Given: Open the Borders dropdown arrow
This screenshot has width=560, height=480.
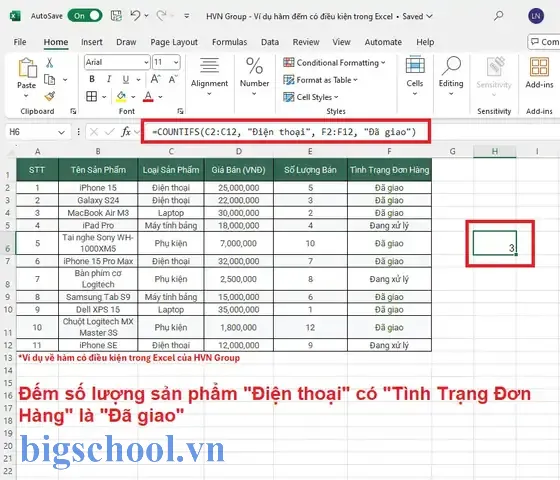Looking at the screenshot, I should coord(104,97).
